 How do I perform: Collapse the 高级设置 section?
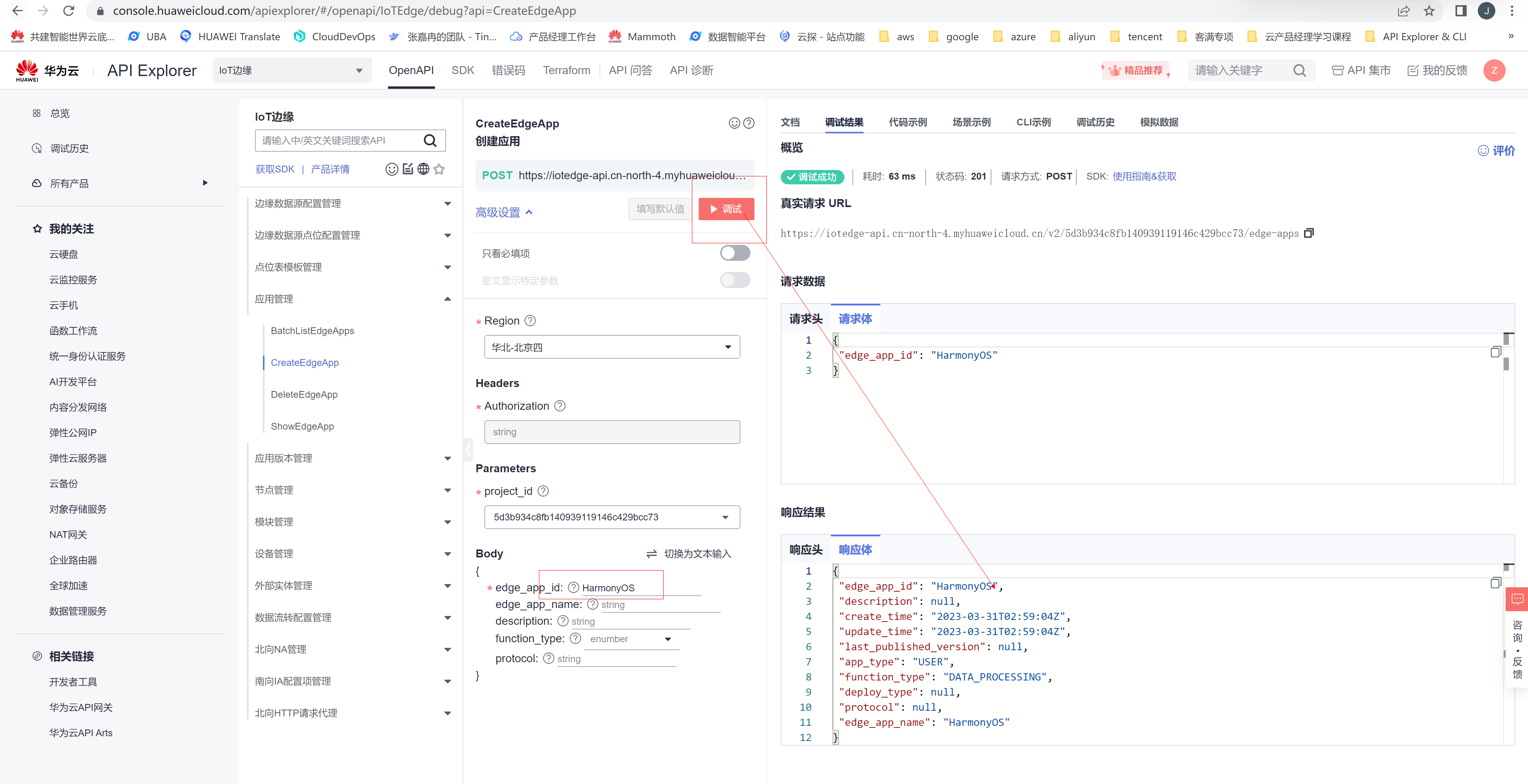[504, 212]
